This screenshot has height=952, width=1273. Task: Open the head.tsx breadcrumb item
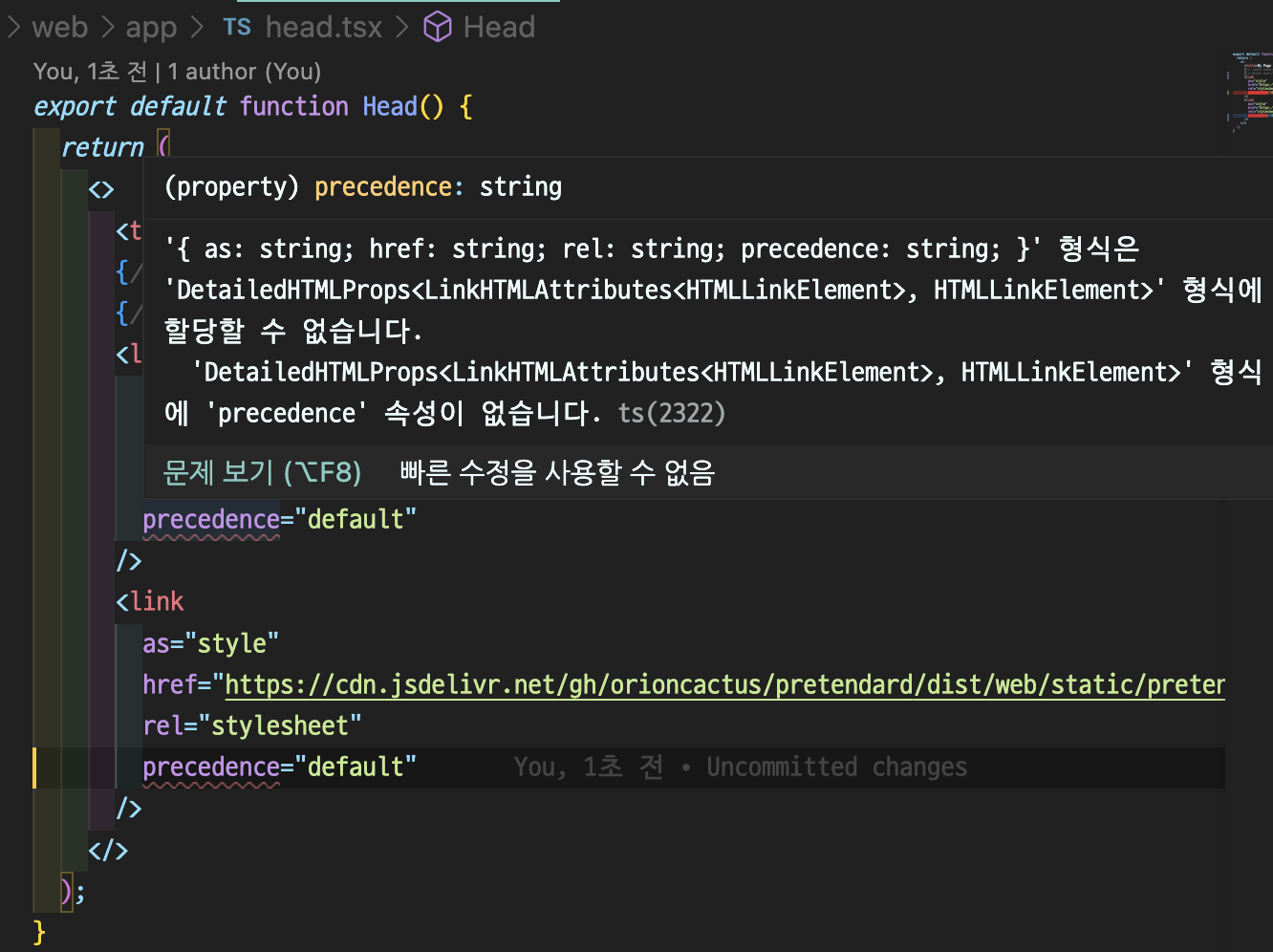pos(324,27)
